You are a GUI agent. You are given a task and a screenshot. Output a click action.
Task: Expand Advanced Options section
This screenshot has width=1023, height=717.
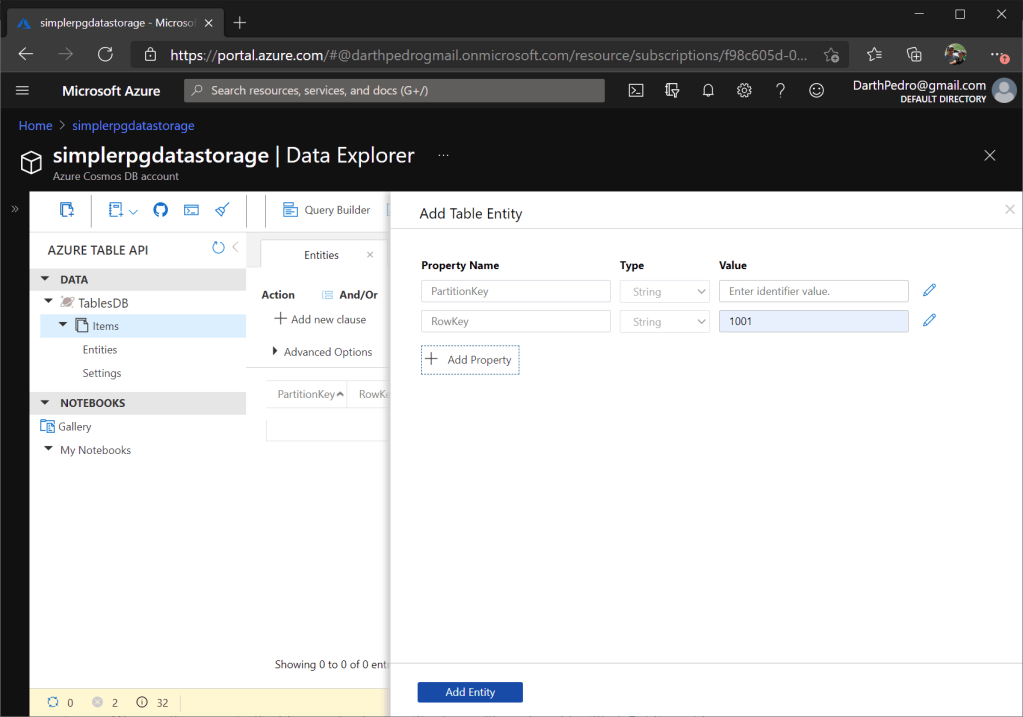tap(322, 352)
